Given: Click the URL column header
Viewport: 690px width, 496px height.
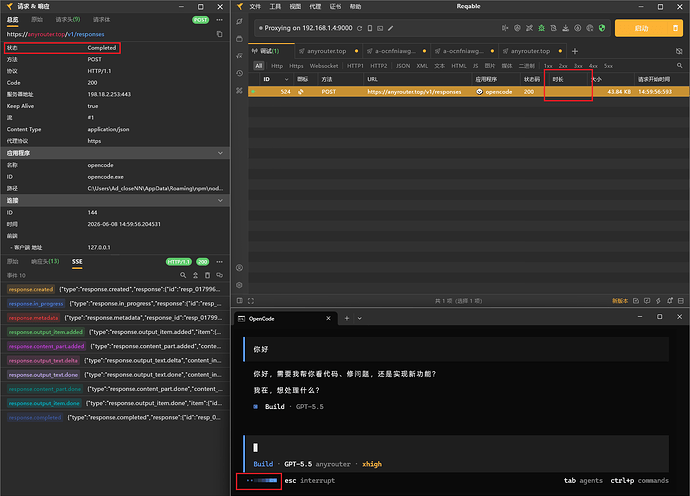Looking at the screenshot, I should click(x=372, y=80).
